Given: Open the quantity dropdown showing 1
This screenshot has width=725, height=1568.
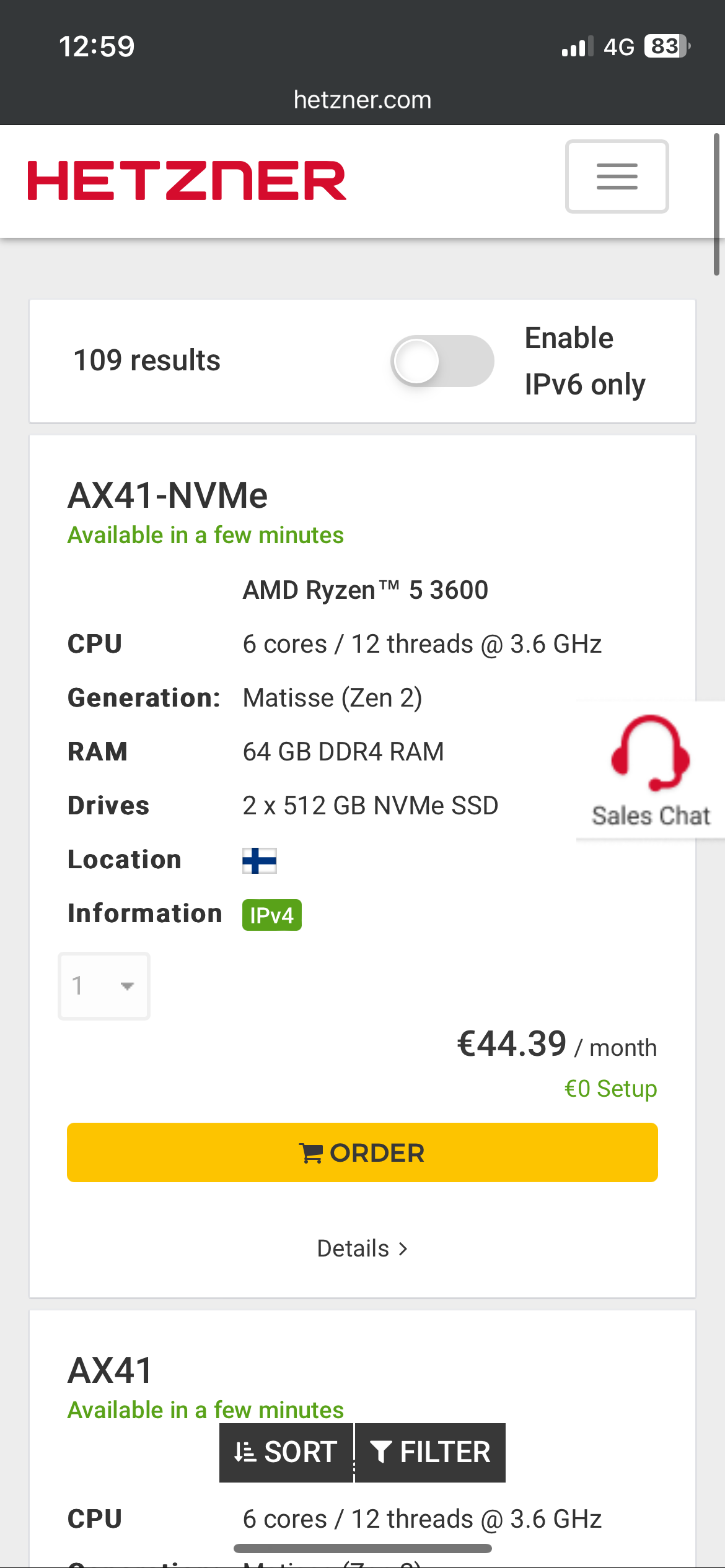Looking at the screenshot, I should point(104,986).
